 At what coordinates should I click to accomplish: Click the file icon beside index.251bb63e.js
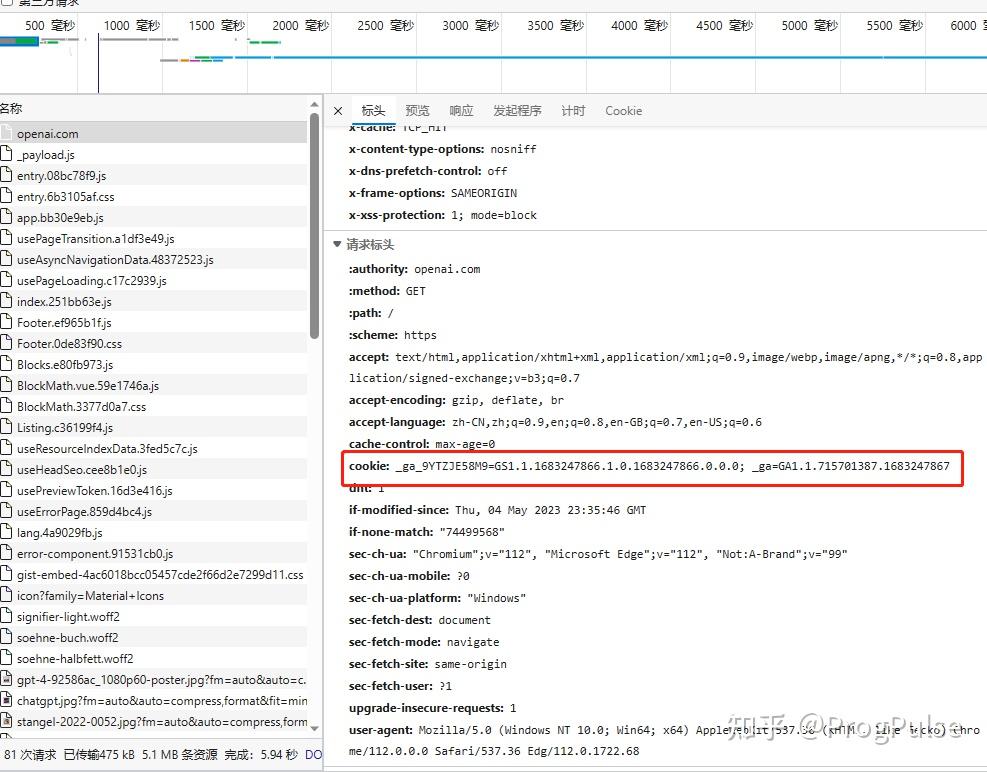pos(9,301)
